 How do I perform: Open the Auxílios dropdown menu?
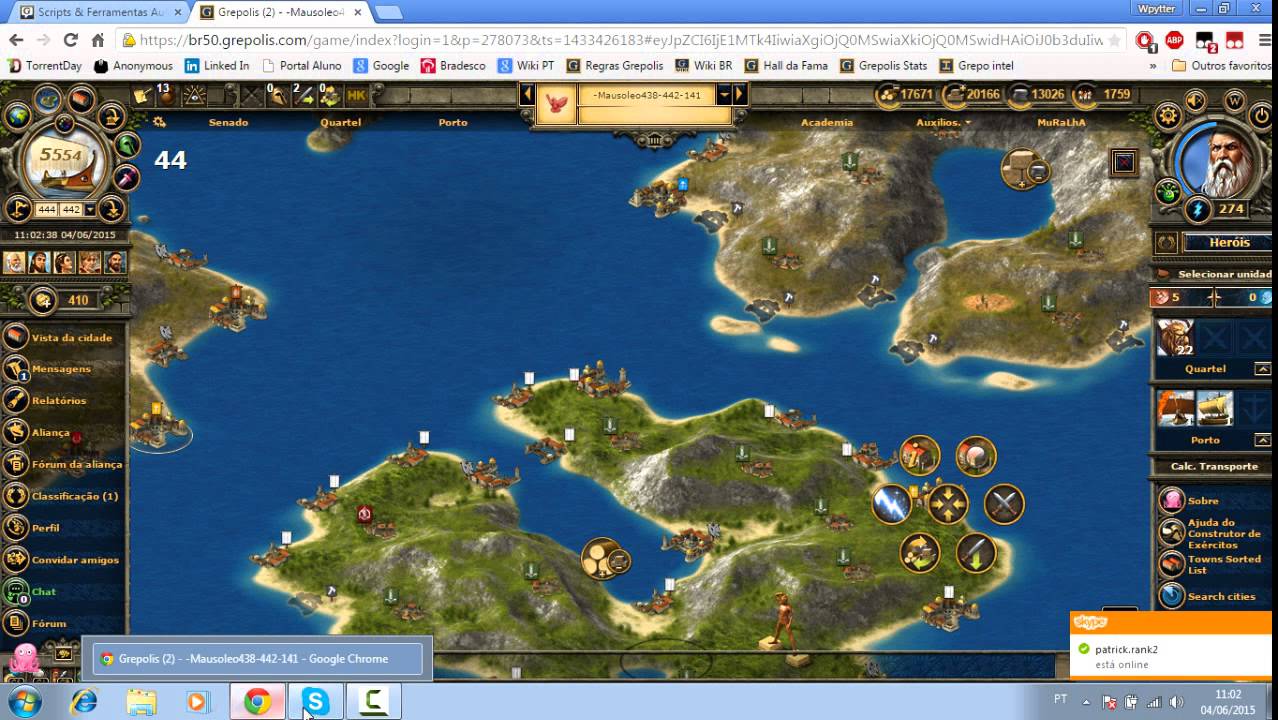pyautogui.click(x=944, y=122)
